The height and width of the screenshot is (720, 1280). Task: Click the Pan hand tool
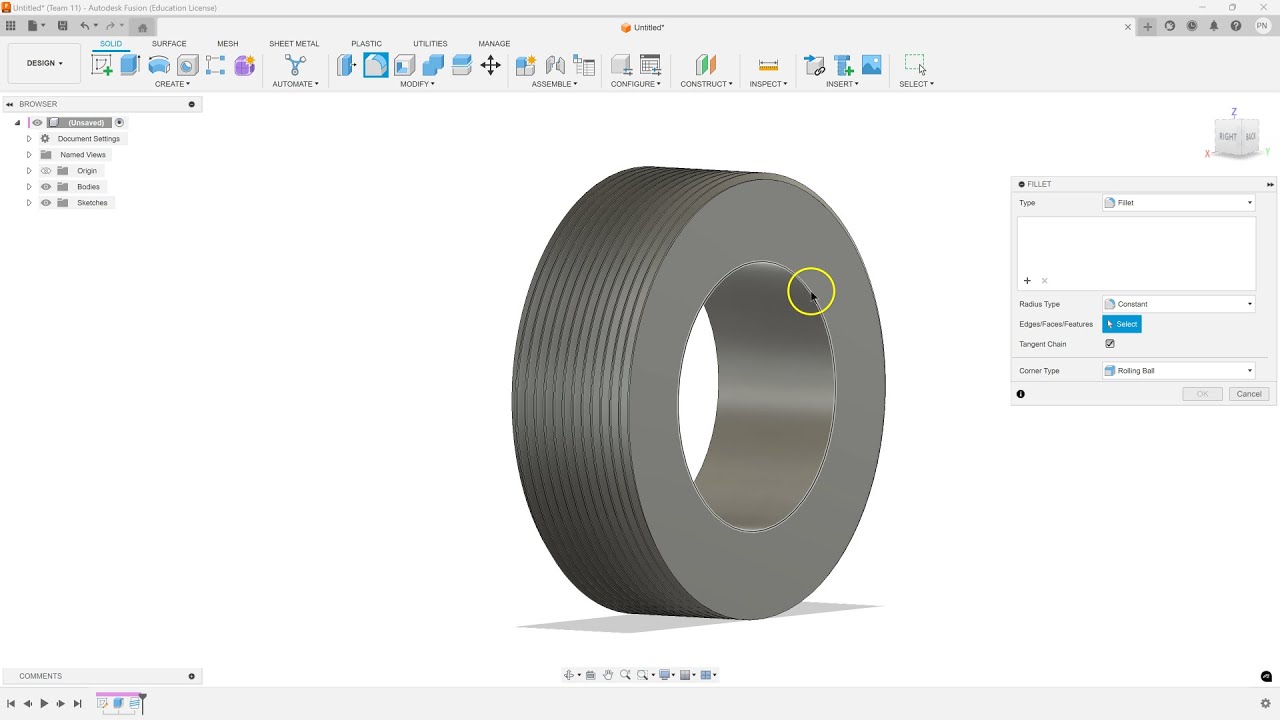coord(607,675)
